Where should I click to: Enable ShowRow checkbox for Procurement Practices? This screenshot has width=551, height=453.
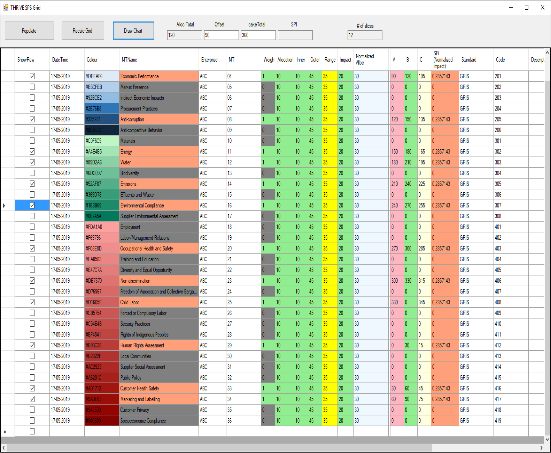pyautogui.click(x=32, y=108)
